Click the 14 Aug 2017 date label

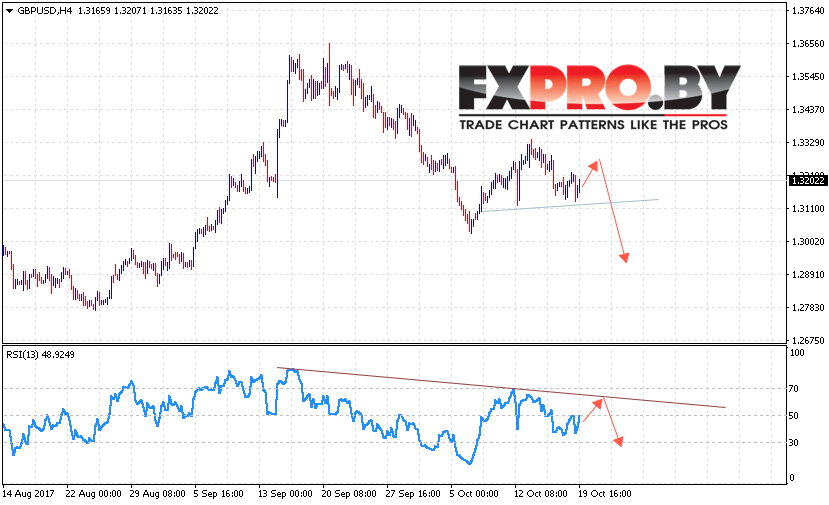(29, 494)
